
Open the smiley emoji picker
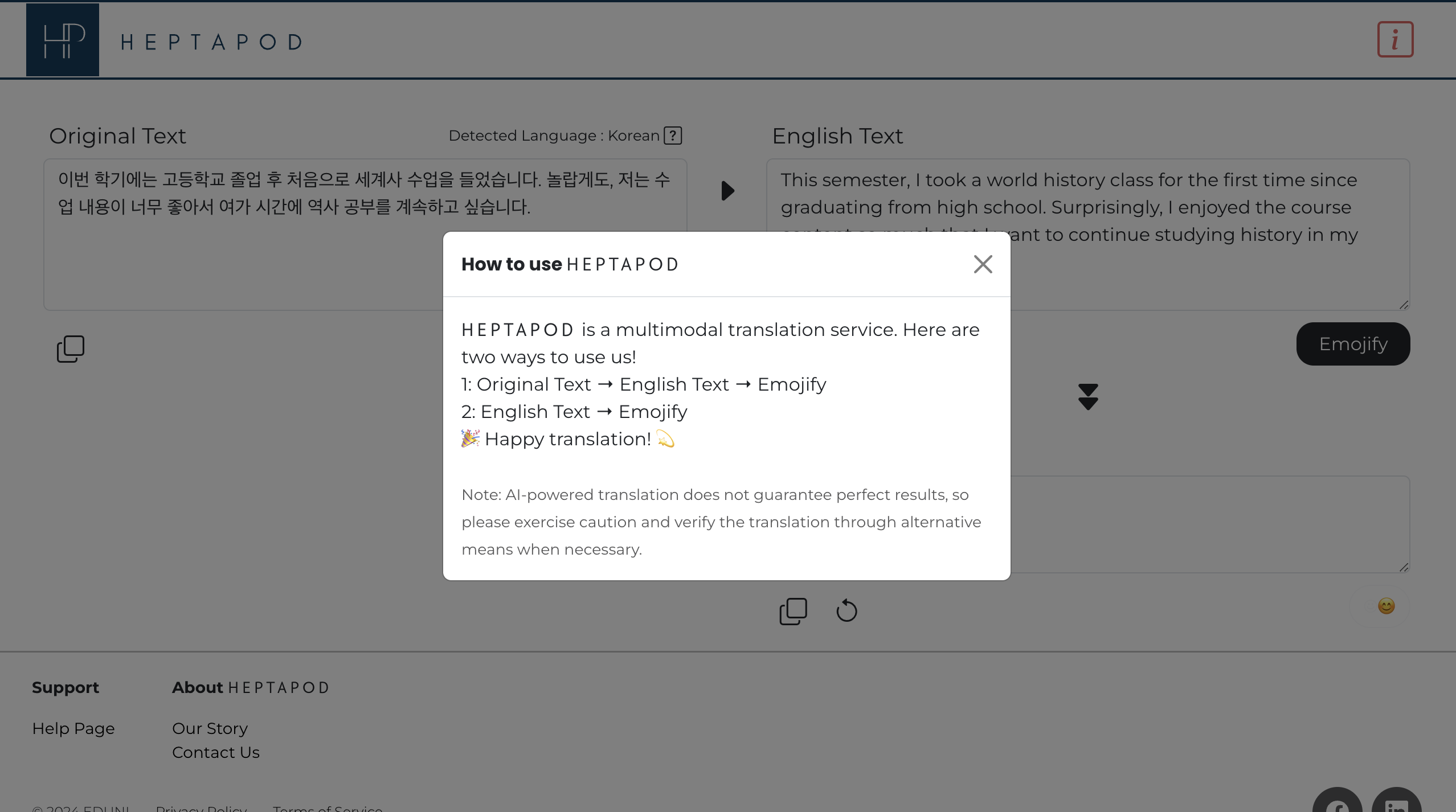1386,606
